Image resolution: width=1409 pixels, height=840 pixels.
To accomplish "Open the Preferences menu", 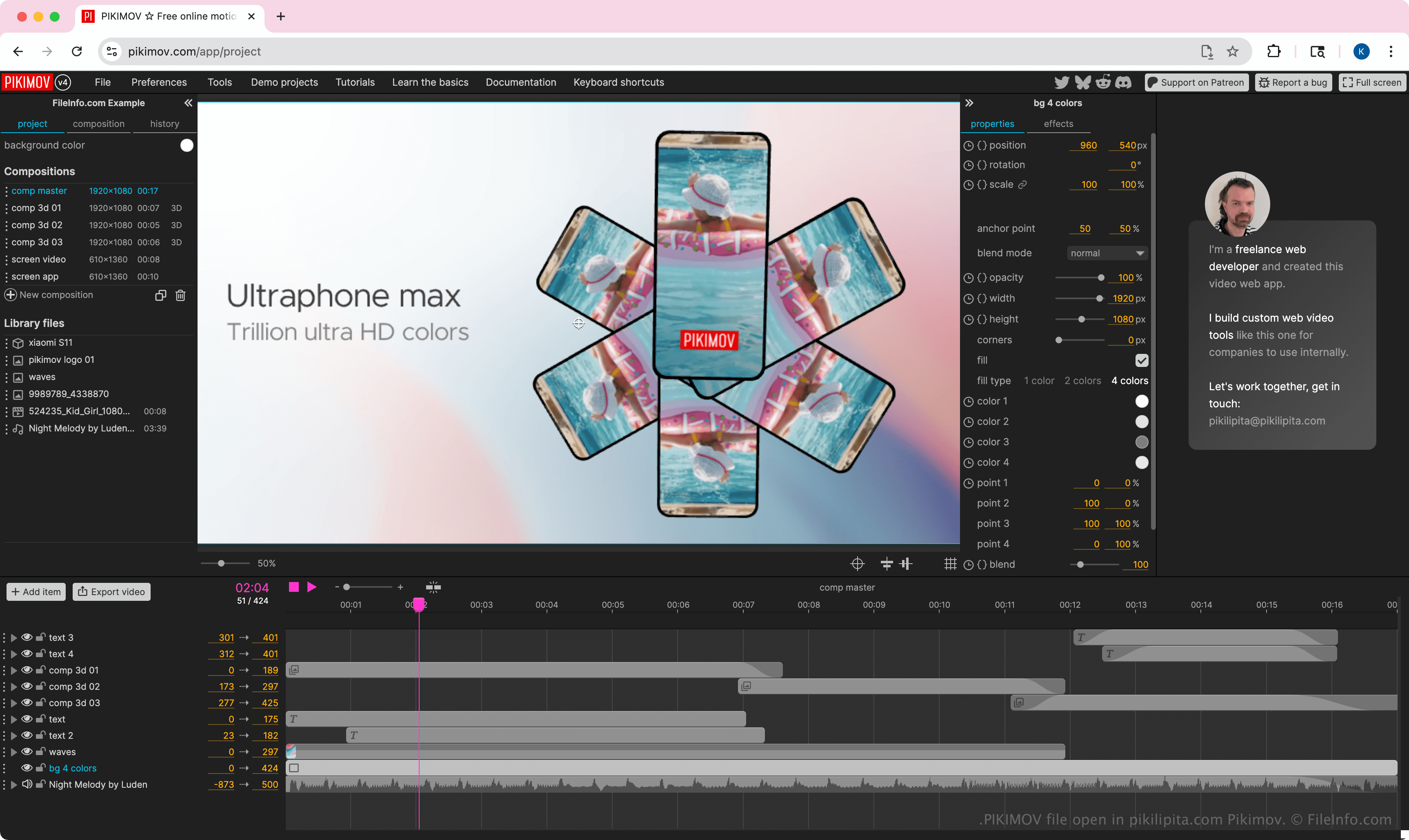I will 159,82.
